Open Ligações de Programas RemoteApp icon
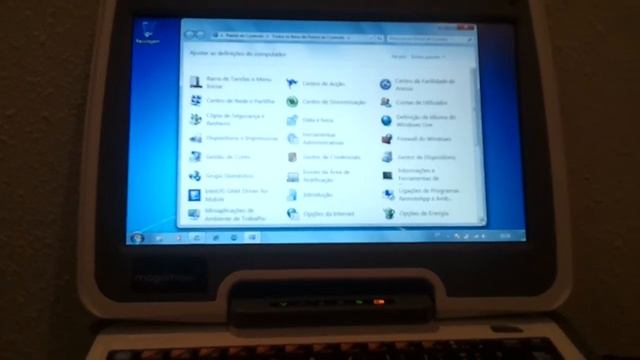The height and width of the screenshot is (360, 640). pos(388,195)
